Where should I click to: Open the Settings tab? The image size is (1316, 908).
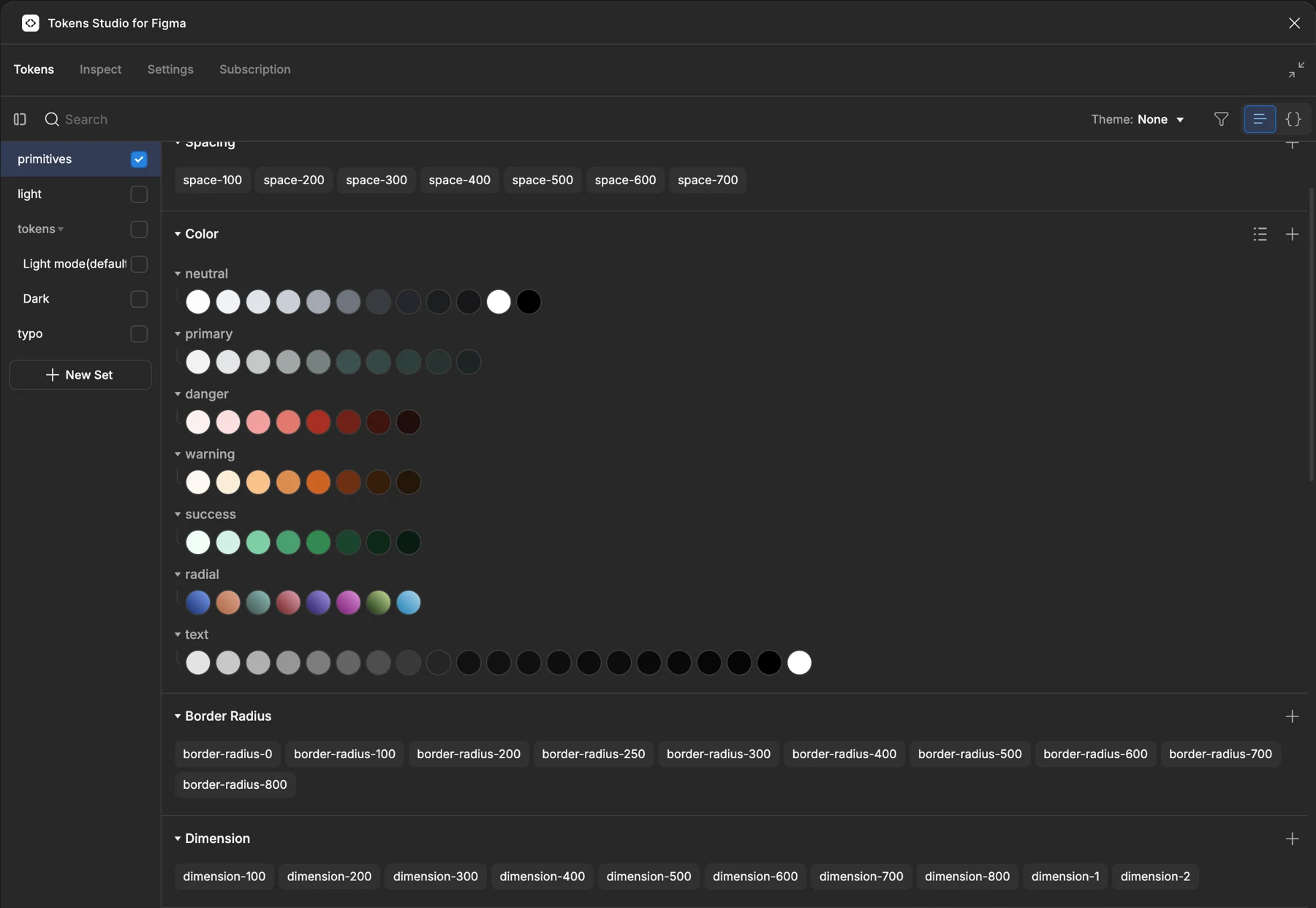170,69
